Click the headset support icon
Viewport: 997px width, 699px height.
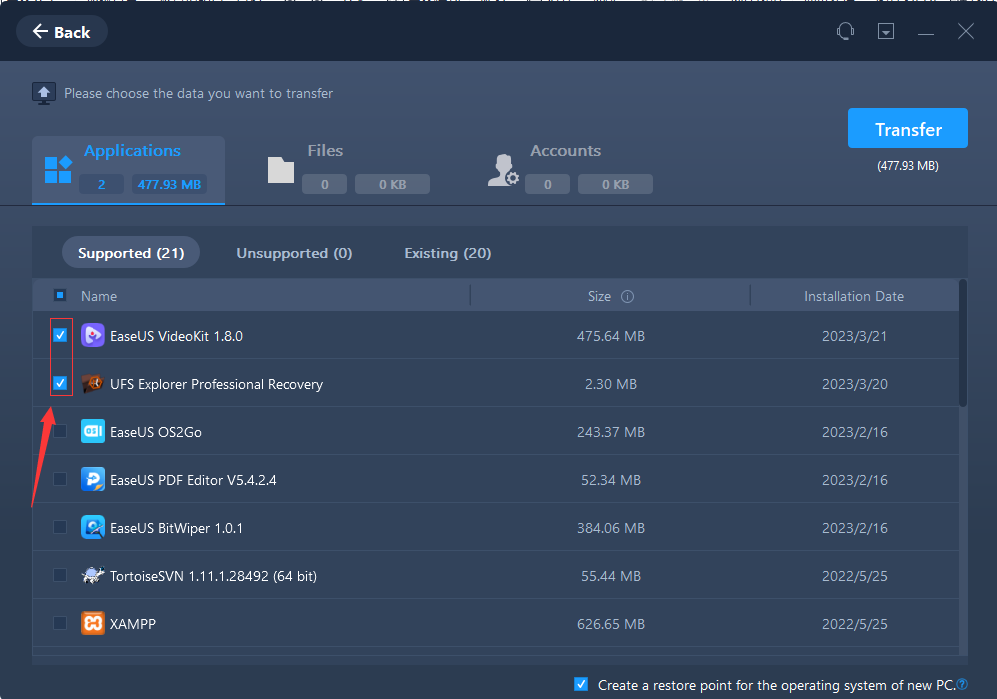845,31
